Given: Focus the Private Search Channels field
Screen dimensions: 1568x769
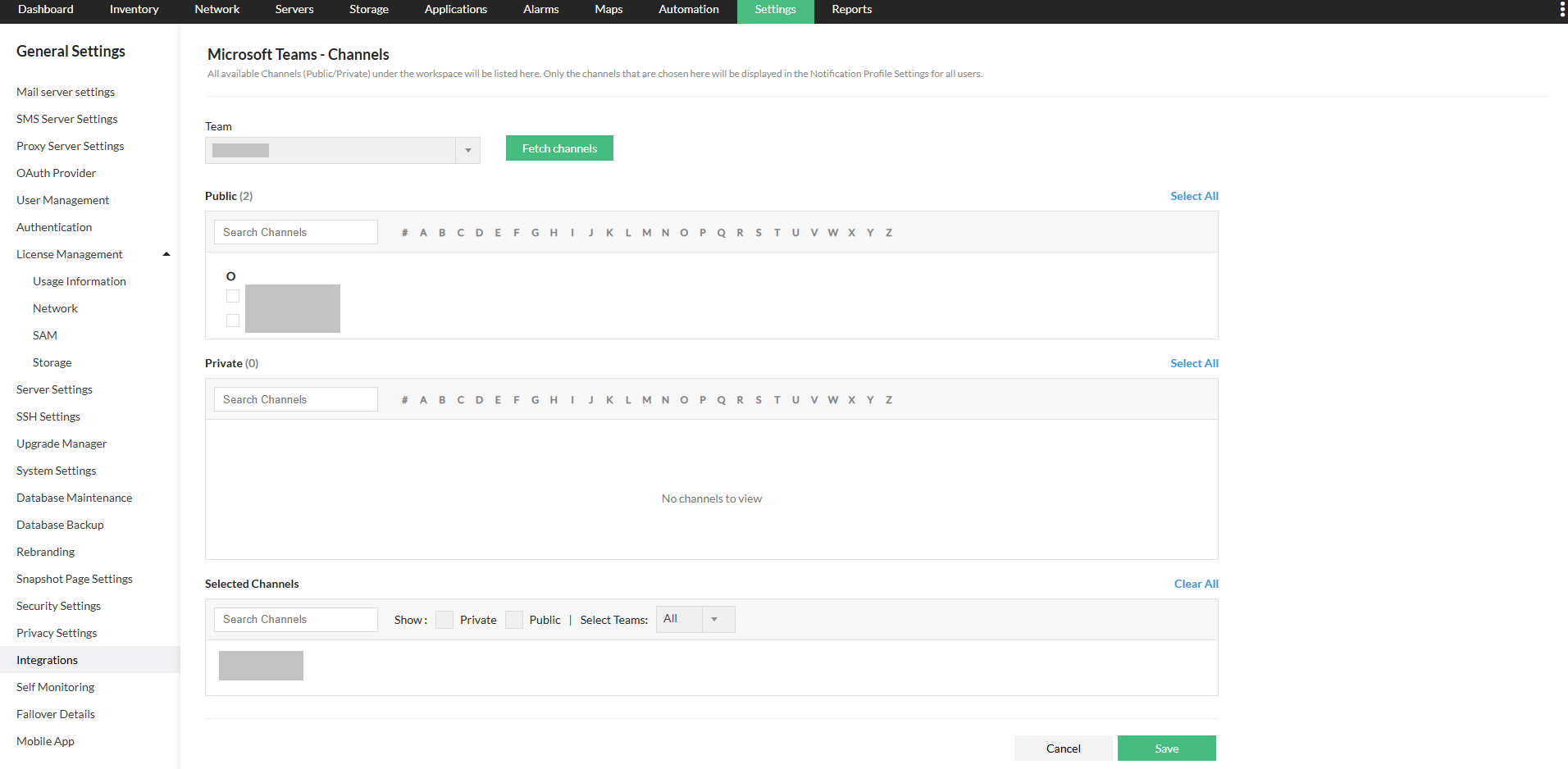Looking at the screenshot, I should click(x=296, y=399).
